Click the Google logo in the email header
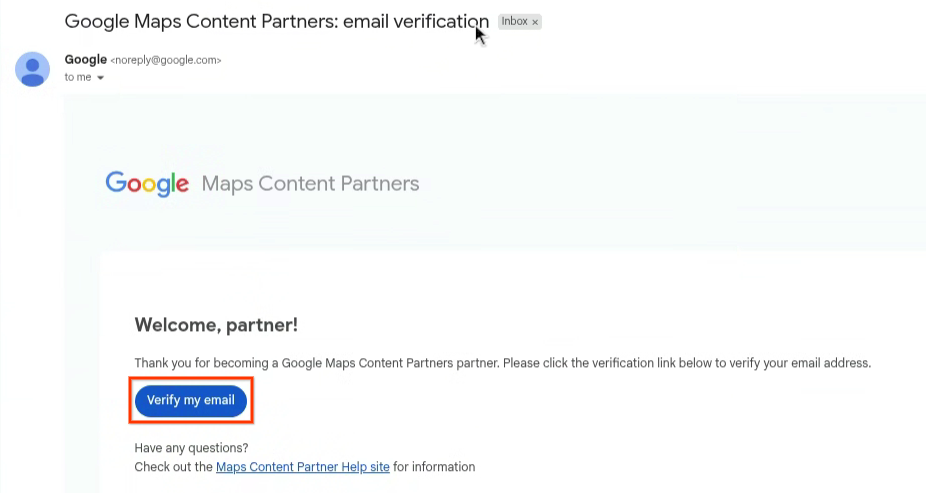This screenshot has height=493, width=926. 147,183
